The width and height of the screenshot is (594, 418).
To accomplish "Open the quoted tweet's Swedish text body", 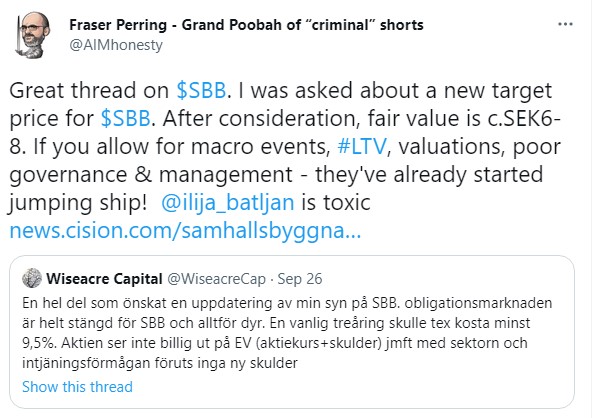I will (287, 333).
